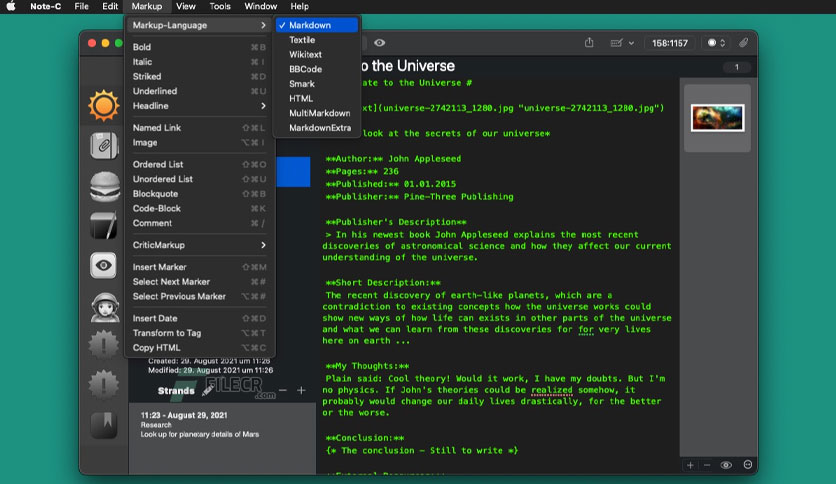Click the paperclip icon in the top toolbar
This screenshot has width=836, height=484.
(x=743, y=43)
